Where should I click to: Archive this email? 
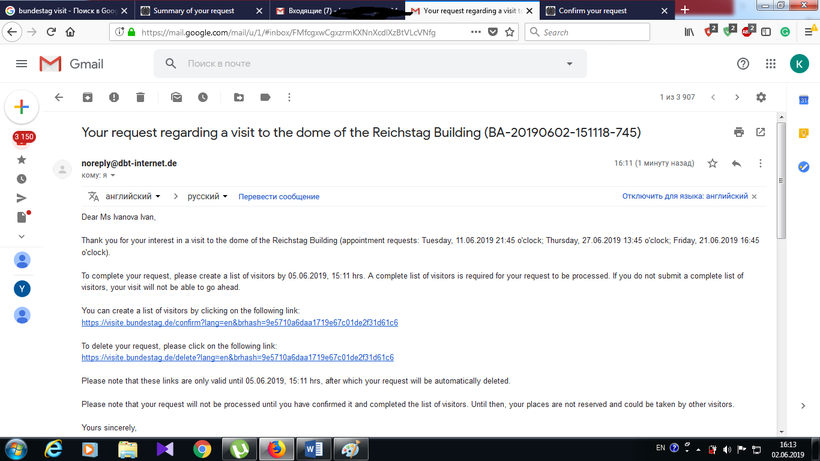point(87,97)
